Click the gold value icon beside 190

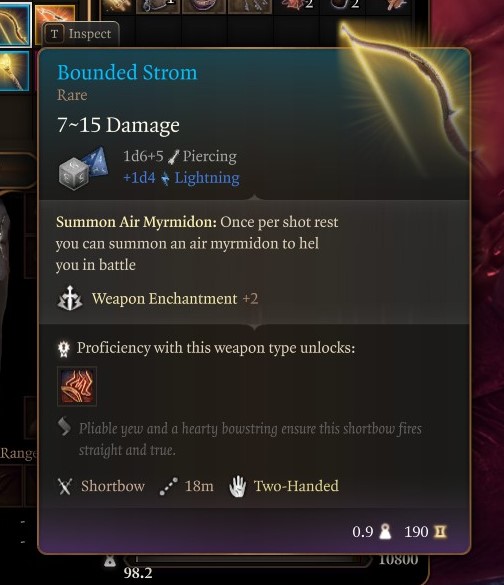[x=440, y=532]
